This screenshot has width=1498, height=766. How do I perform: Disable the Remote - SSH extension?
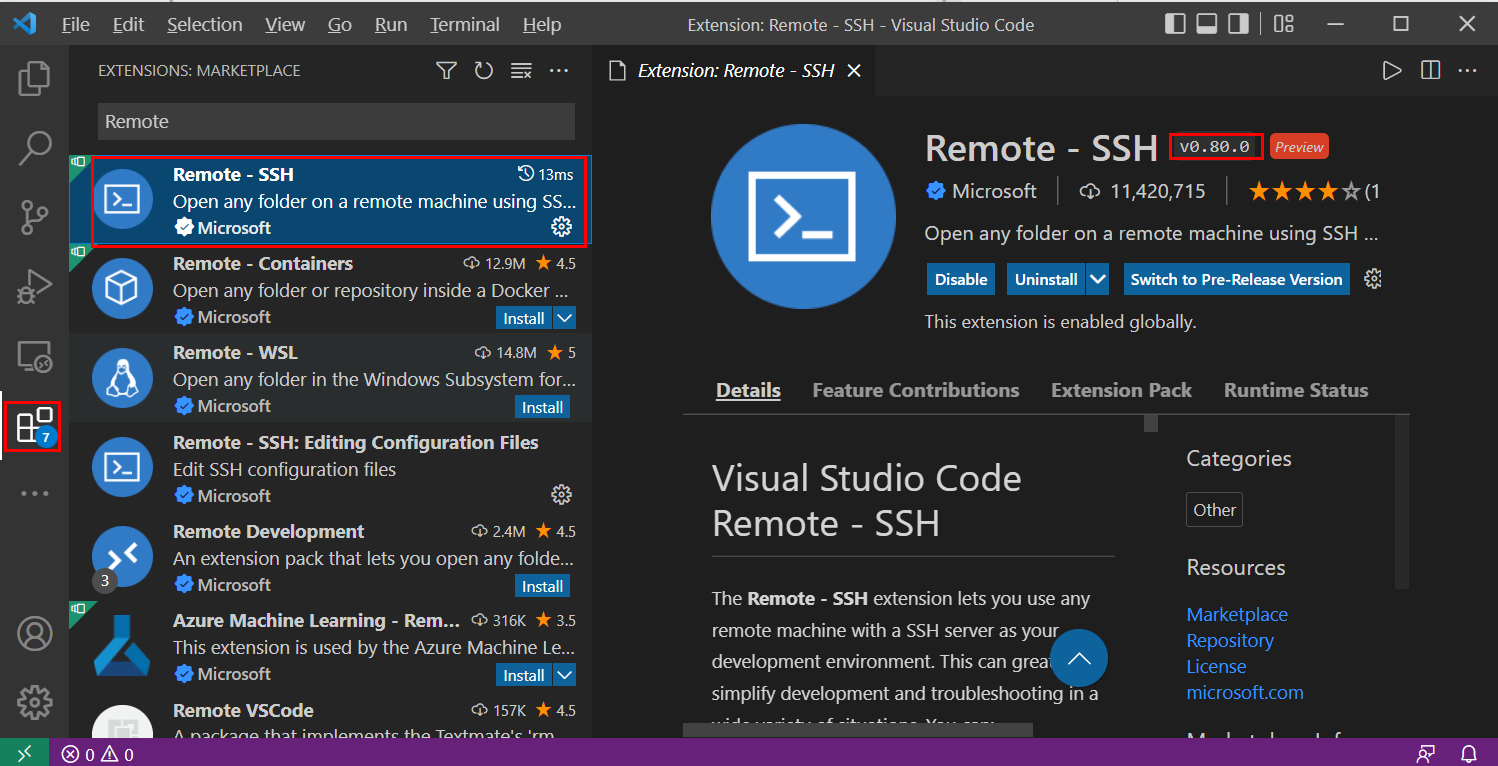[961, 279]
